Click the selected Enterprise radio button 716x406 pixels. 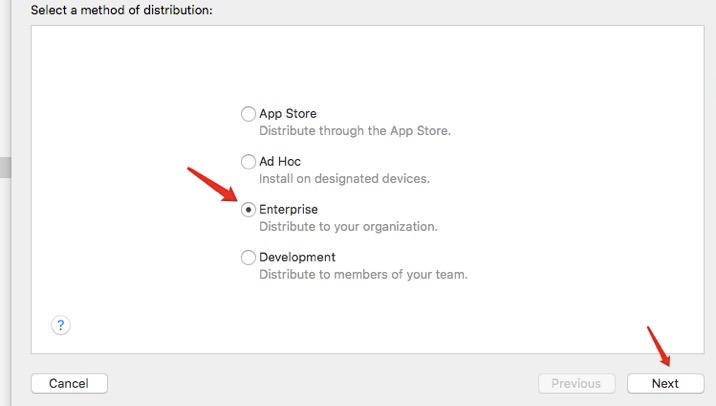(248, 209)
